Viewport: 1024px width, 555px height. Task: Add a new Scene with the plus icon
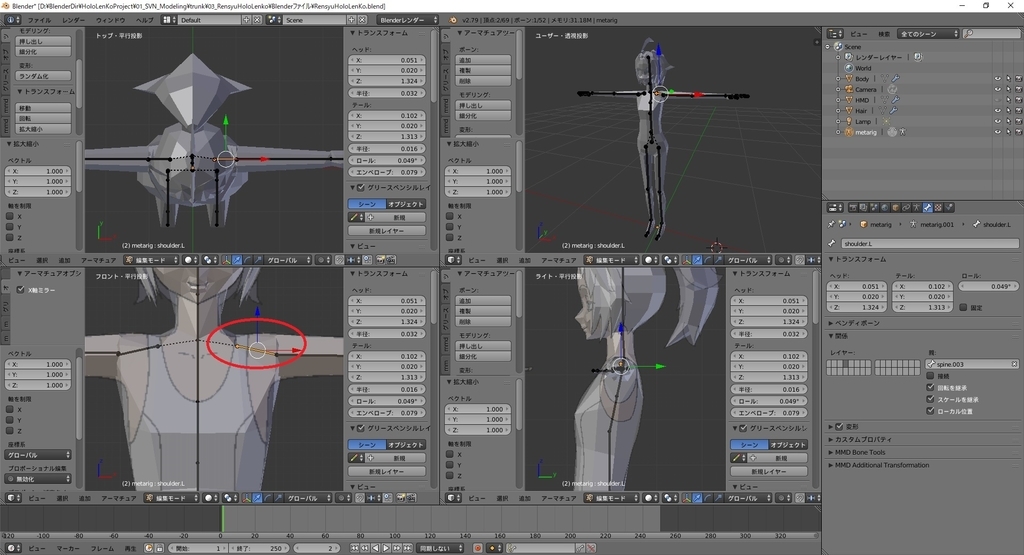tap(351, 20)
